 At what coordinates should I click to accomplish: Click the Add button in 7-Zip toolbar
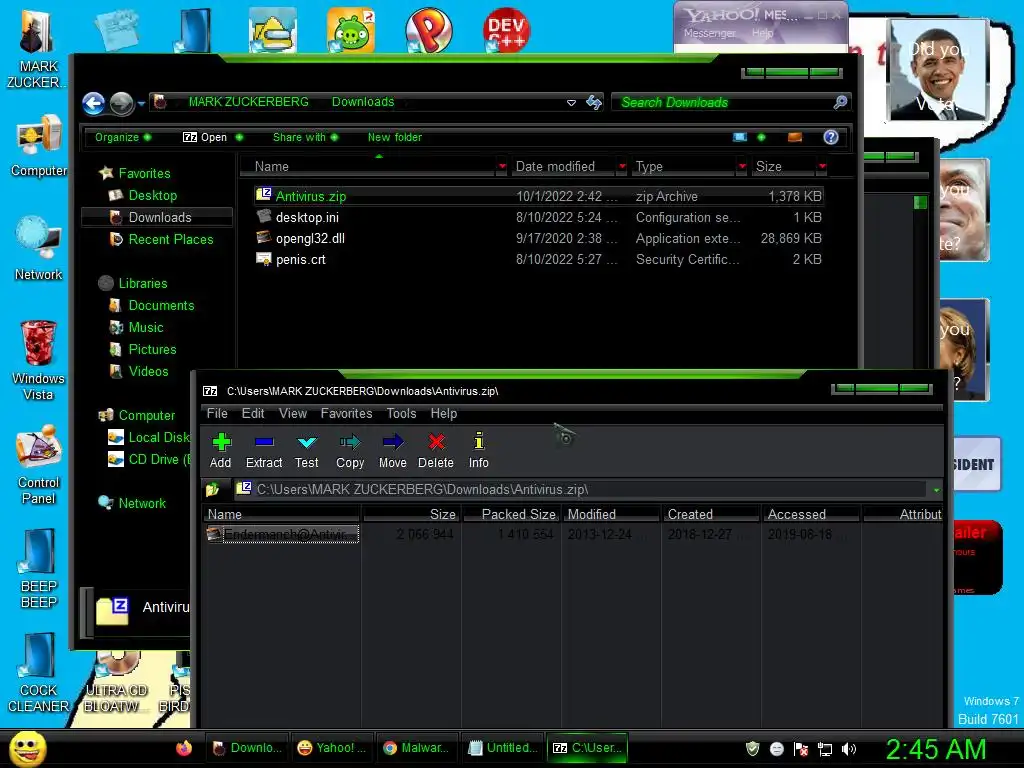221,451
